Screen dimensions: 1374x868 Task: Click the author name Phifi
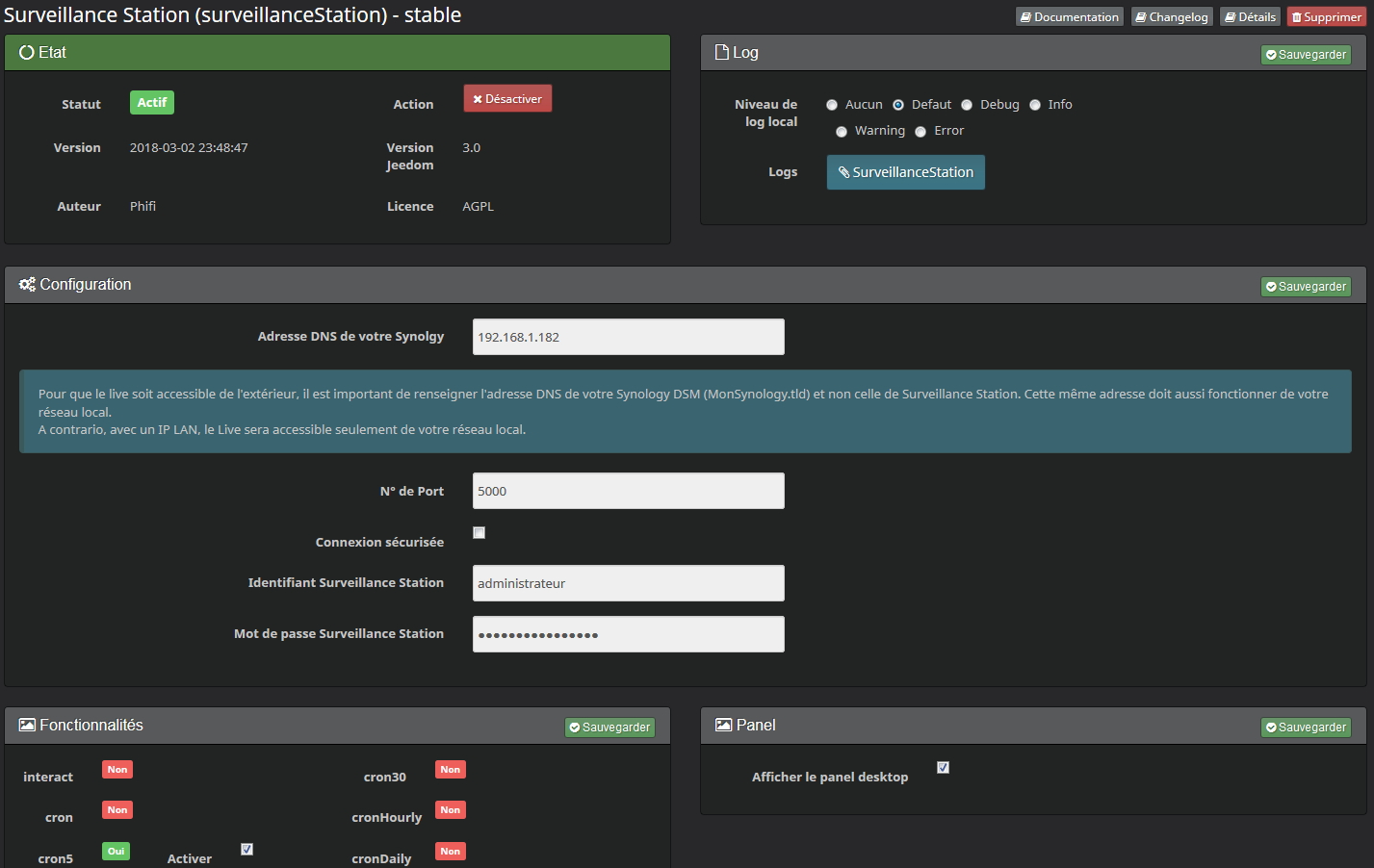pos(143,207)
